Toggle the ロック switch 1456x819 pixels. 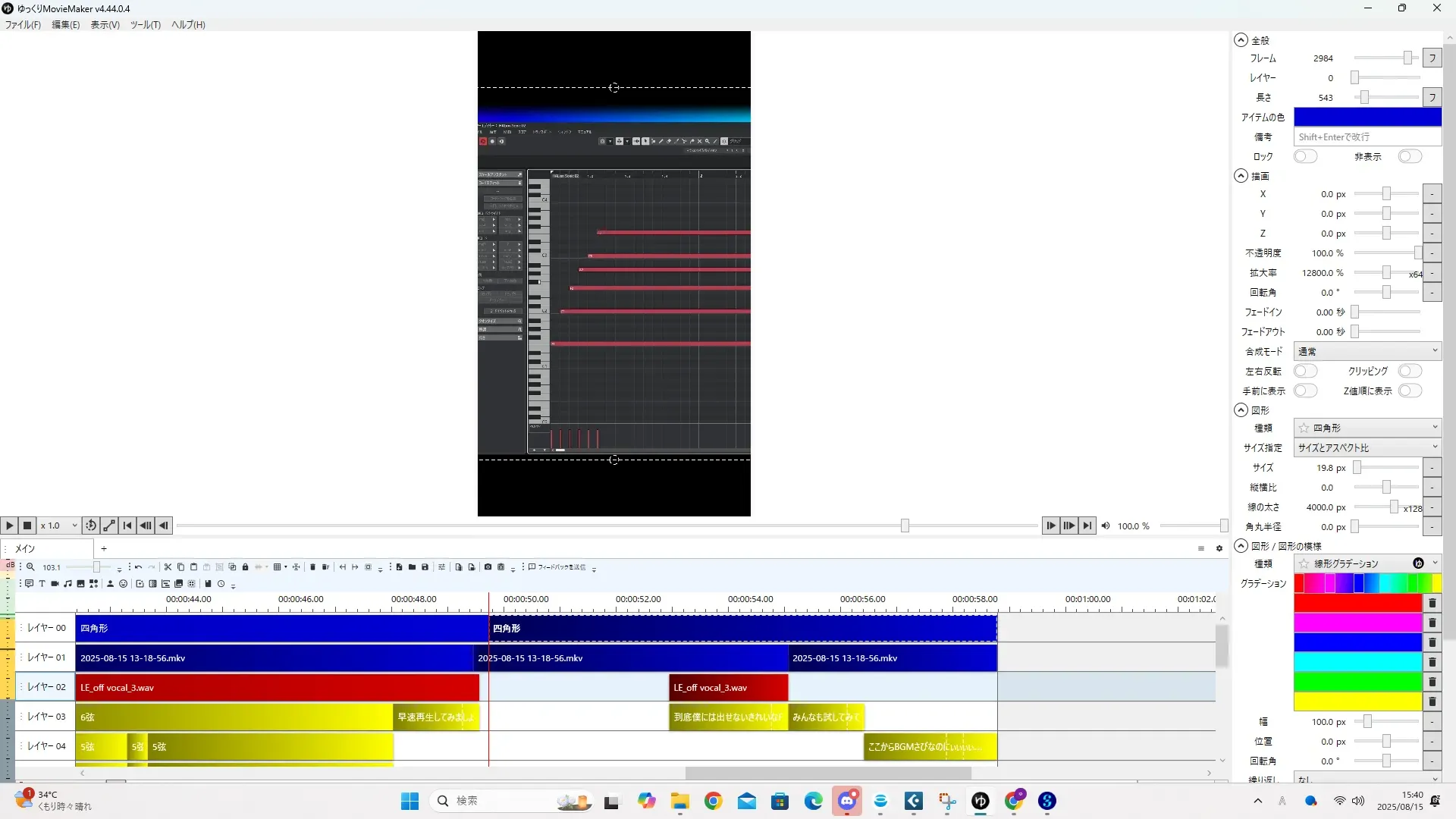[x=1304, y=156]
